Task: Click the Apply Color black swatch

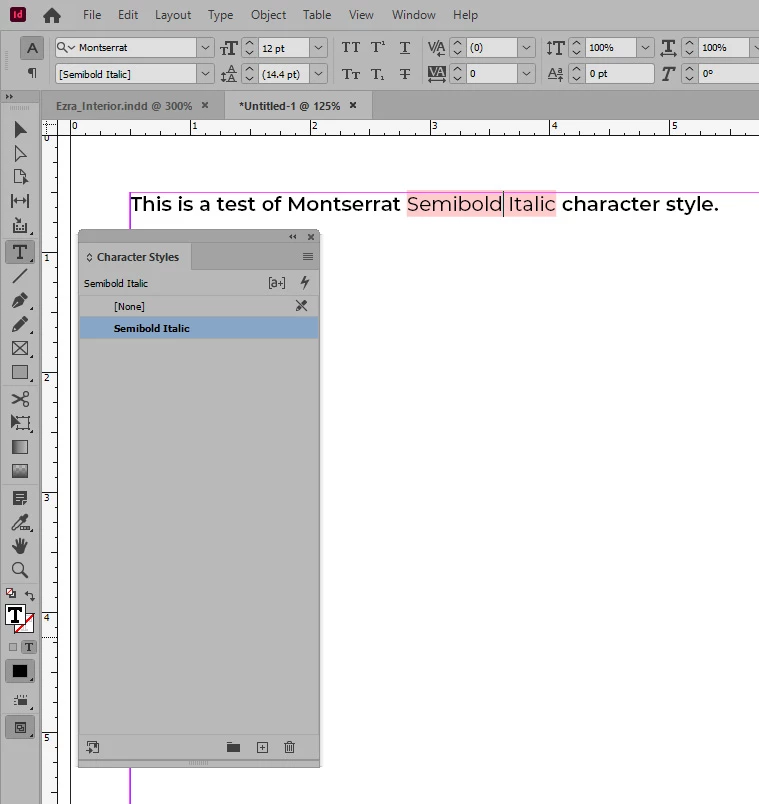Action: pyautogui.click(x=20, y=671)
